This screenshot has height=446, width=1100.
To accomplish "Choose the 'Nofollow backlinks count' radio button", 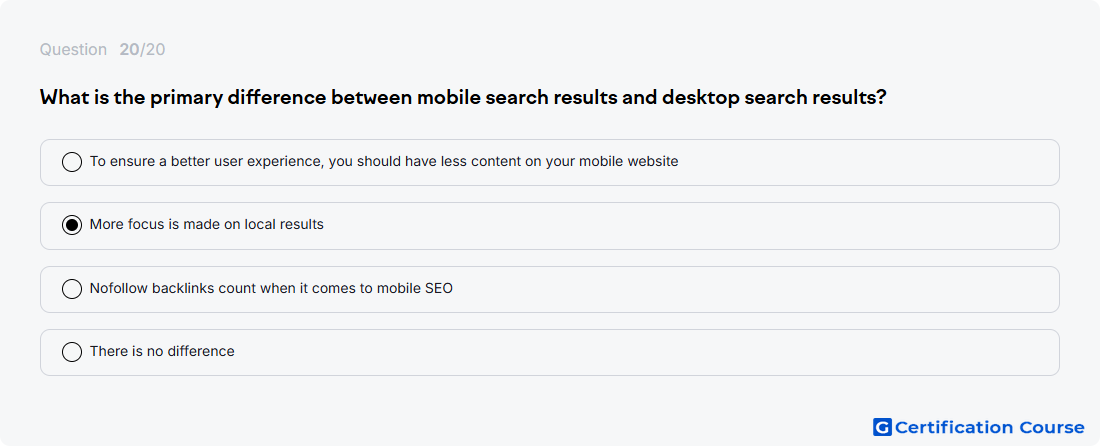I will tap(72, 289).
